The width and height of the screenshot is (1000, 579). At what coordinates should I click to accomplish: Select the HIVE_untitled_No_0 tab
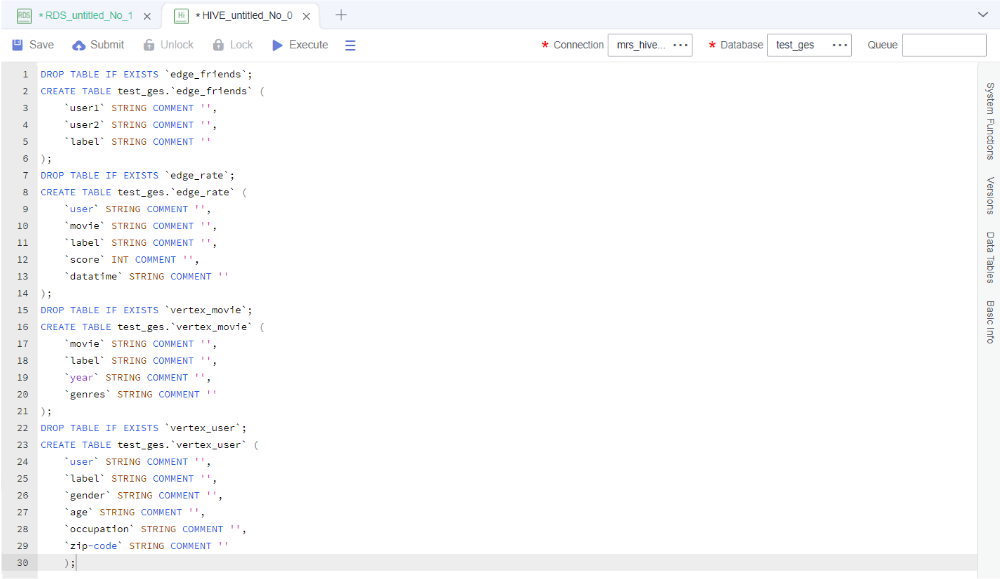coord(244,16)
